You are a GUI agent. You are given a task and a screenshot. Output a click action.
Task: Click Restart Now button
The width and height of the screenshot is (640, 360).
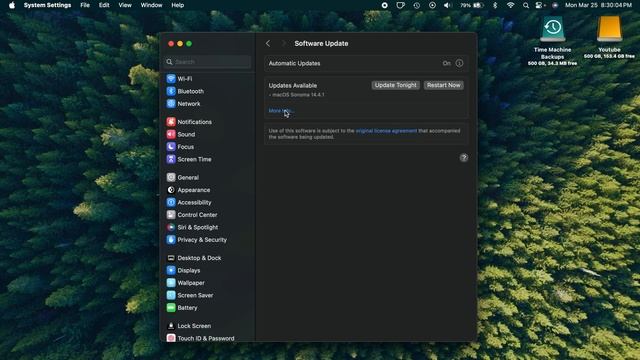pos(444,85)
